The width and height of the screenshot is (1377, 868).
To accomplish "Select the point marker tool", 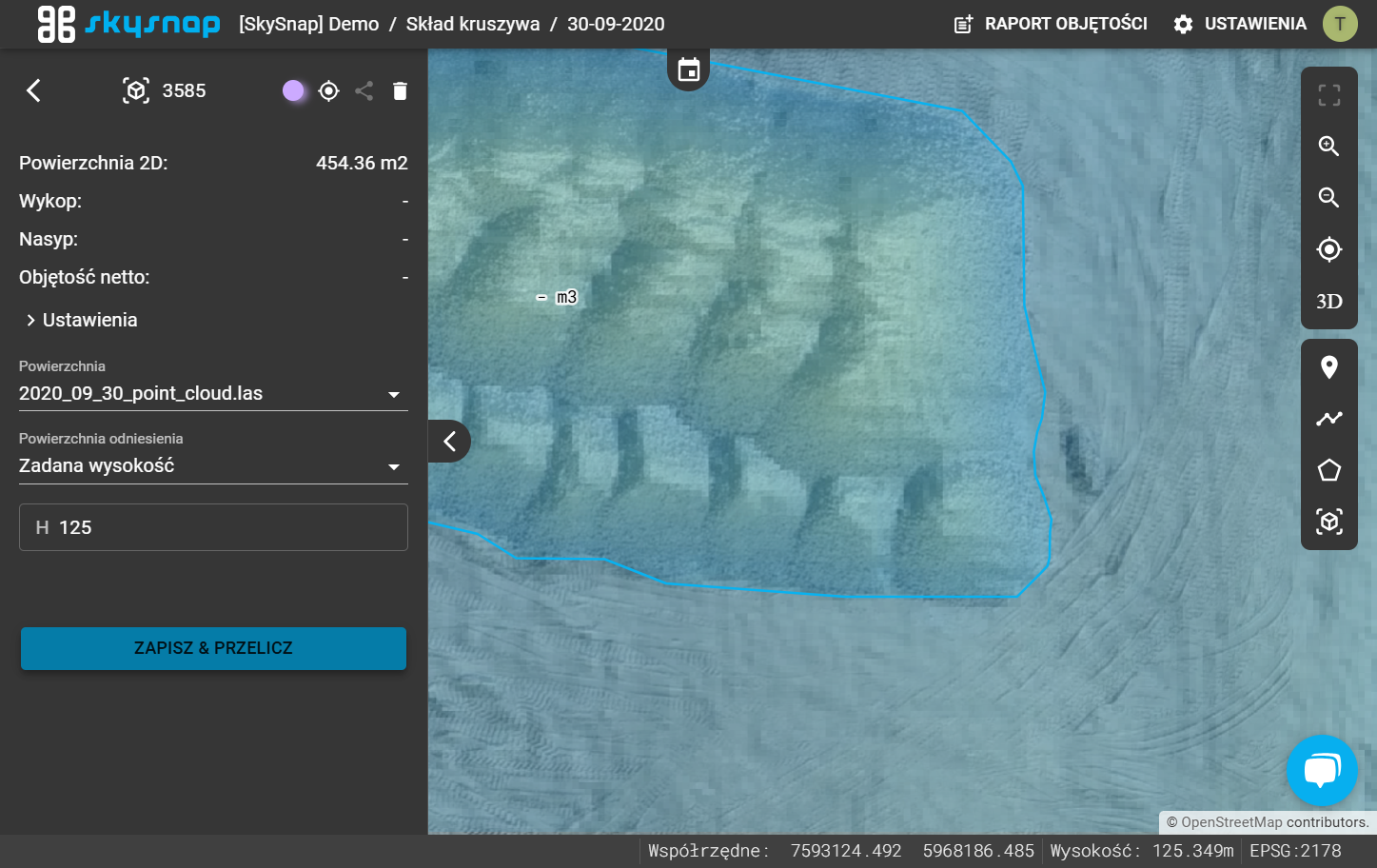I will [1329, 367].
